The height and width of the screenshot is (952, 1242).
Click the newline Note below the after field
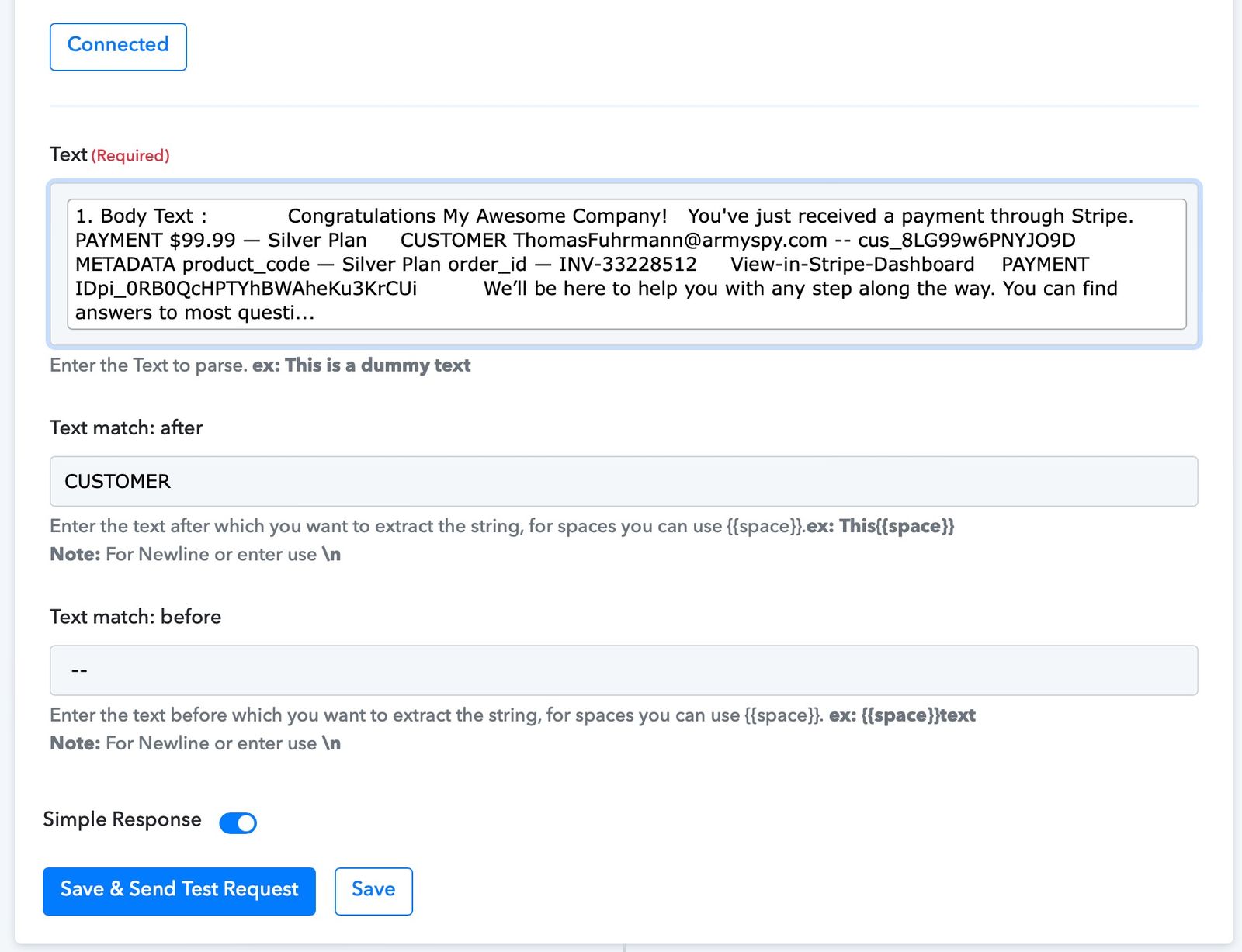click(x=195, y=554)
